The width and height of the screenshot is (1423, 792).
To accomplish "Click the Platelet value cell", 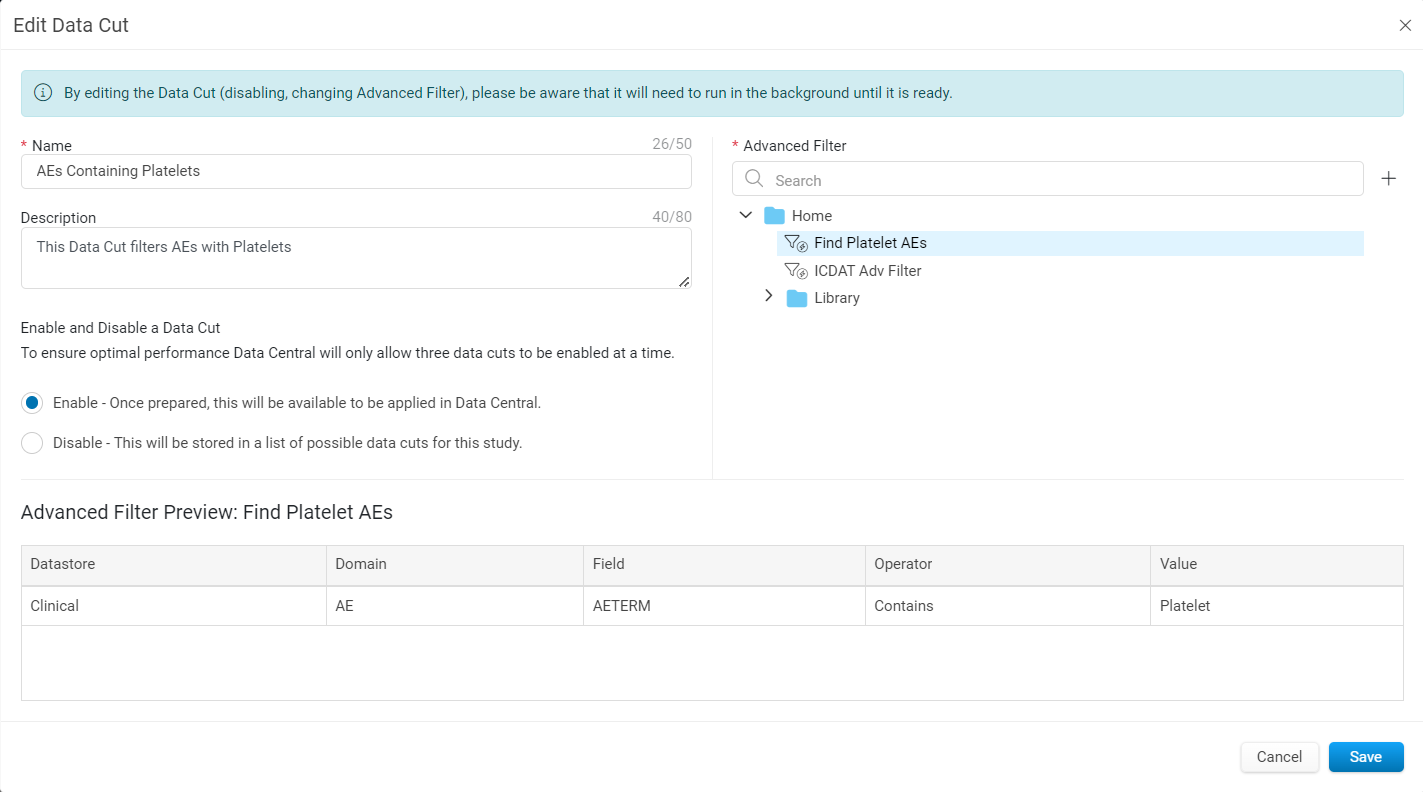I will (1277, 606).
